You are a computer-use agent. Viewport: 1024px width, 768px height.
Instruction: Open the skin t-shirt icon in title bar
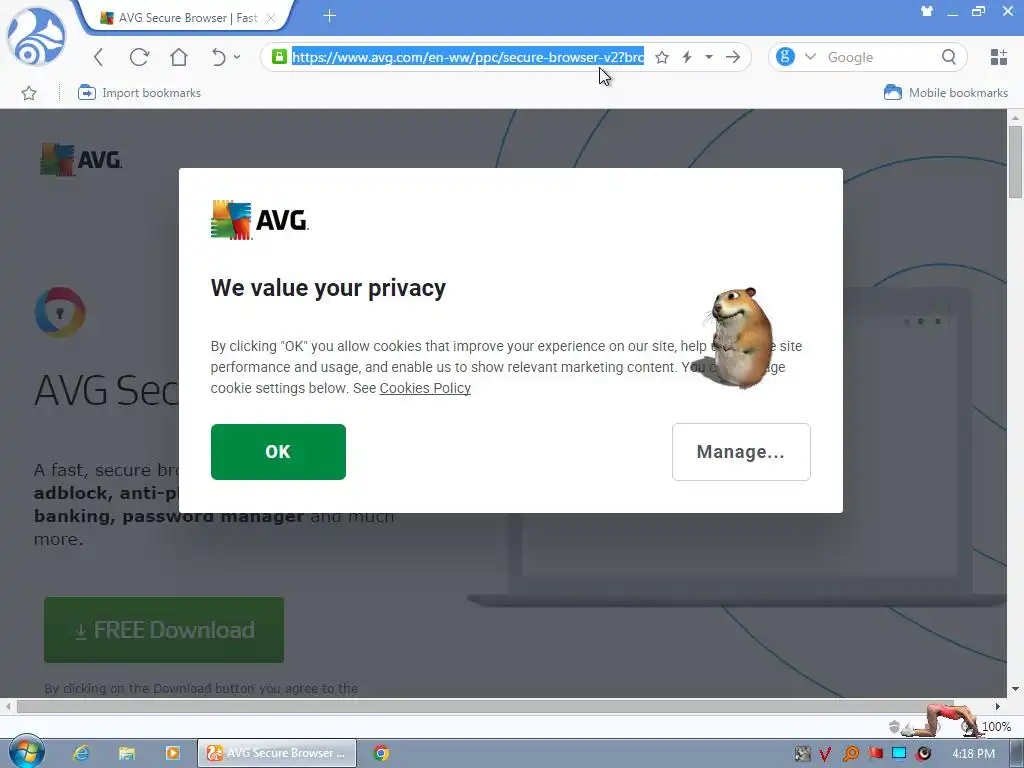927,11
